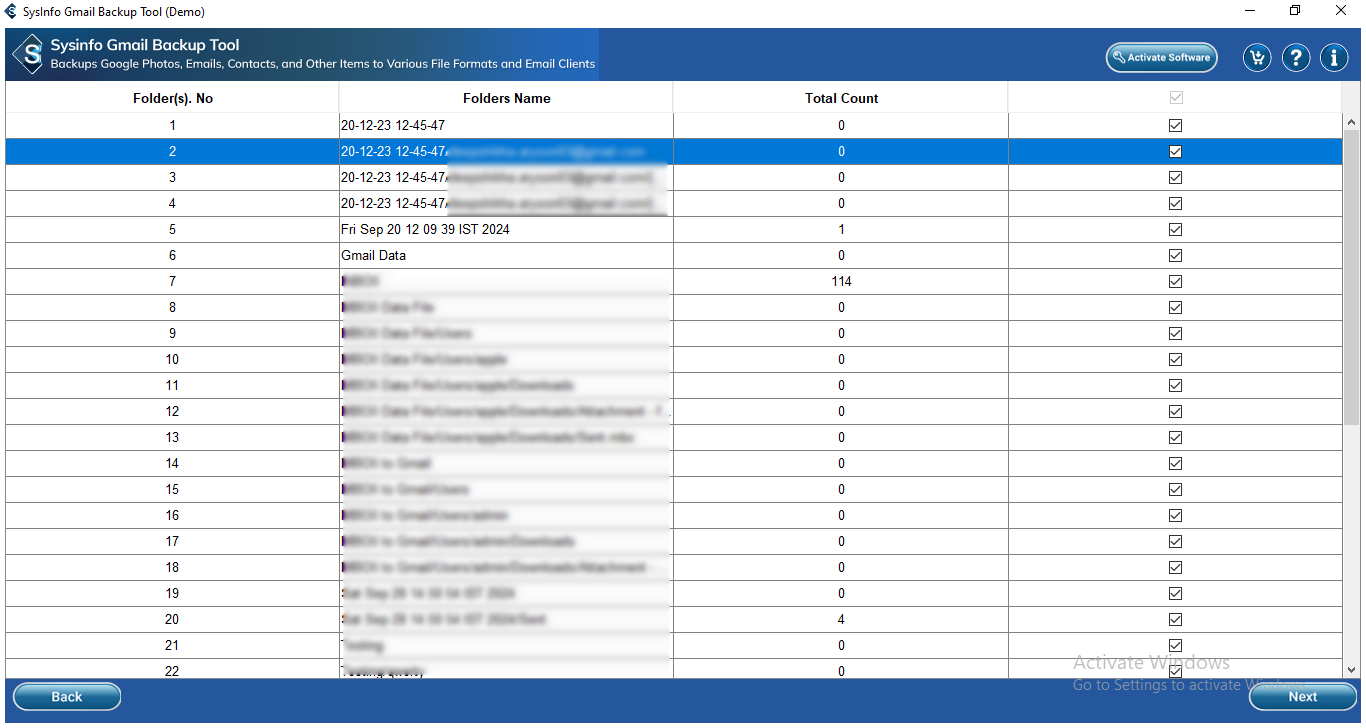1366x728 pixels.
Task: Toggle the checkbox for folder number 17
Action: (1175, 541)
